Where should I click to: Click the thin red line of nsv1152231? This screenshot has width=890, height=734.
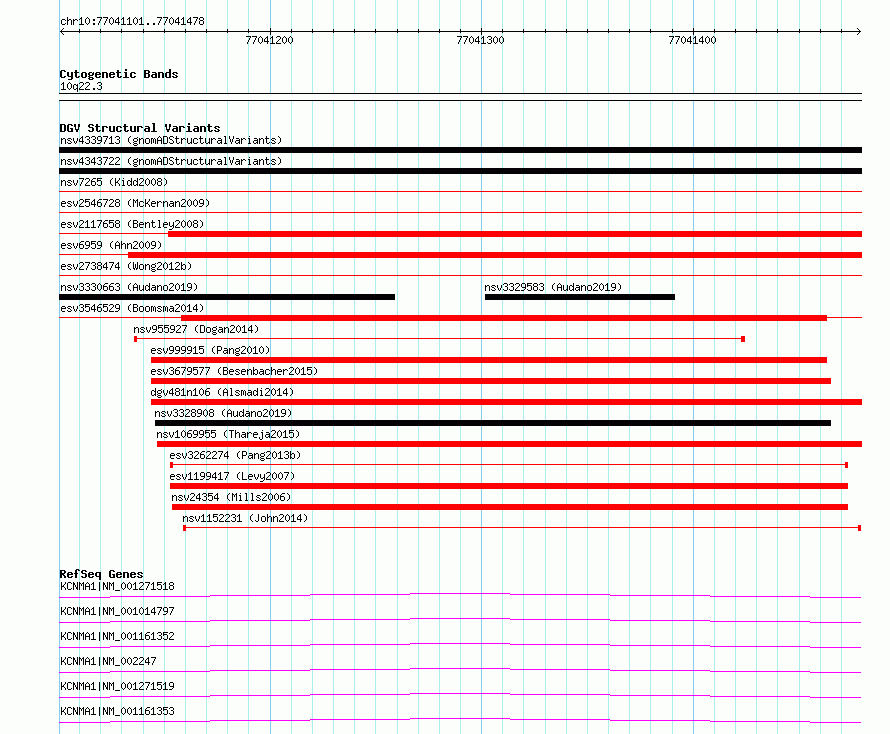click(x=522, y=528)
